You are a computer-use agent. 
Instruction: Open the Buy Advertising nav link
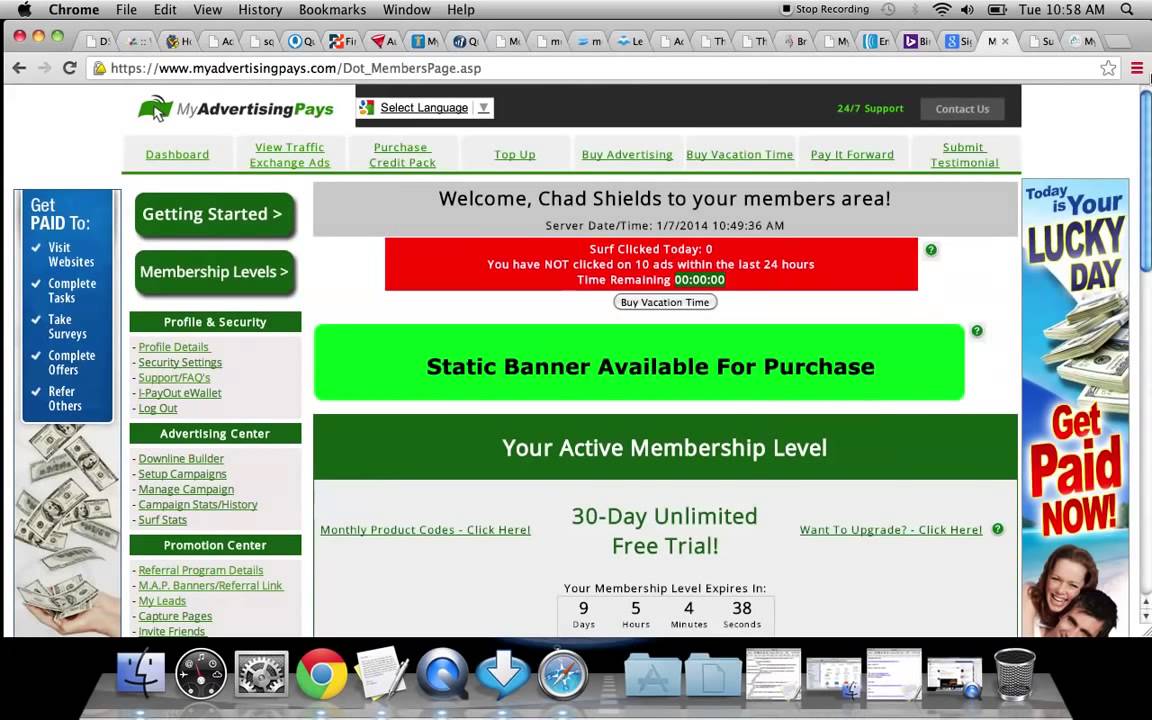(627, 154)
